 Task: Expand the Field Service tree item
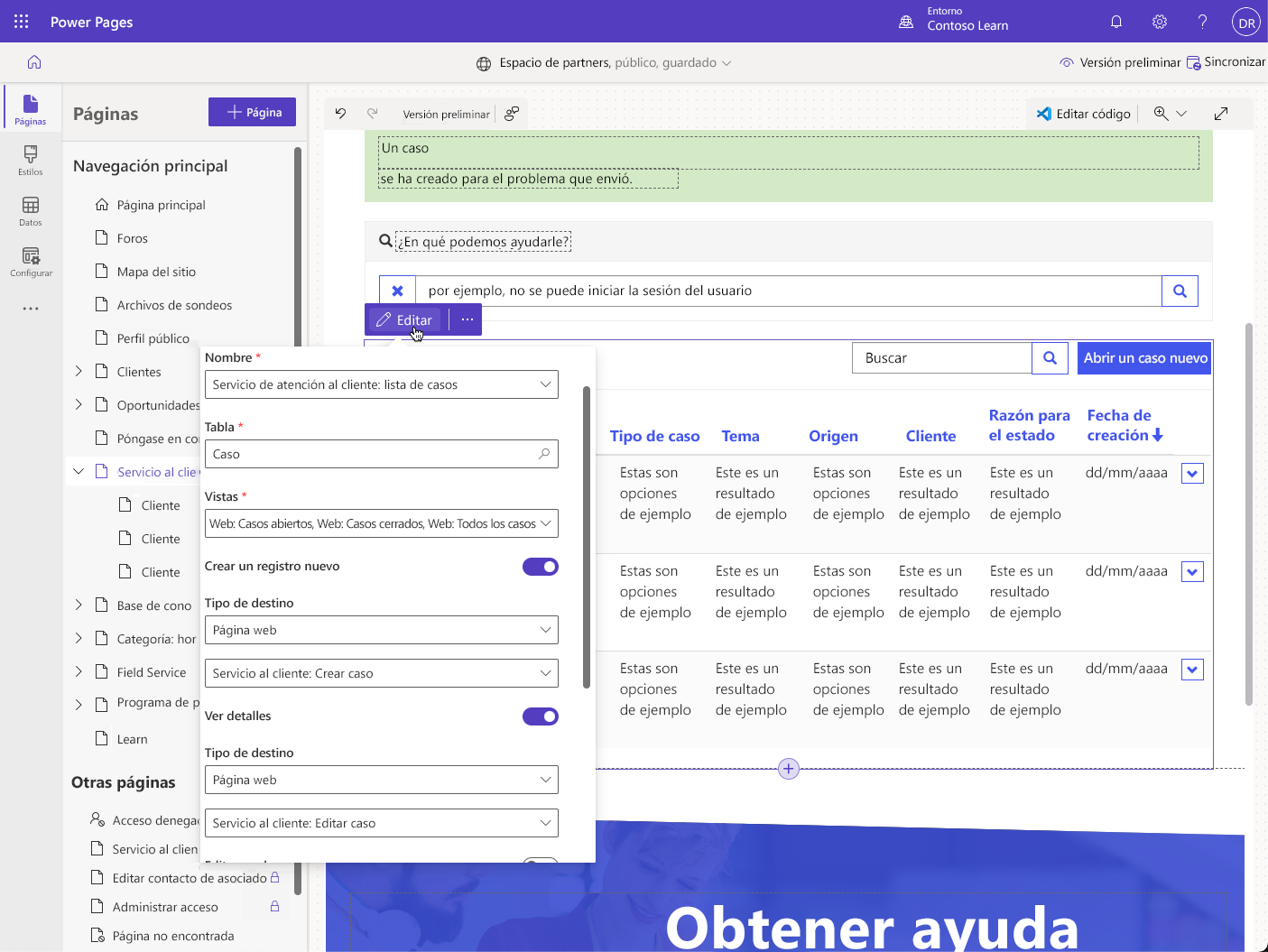[79, 671]
